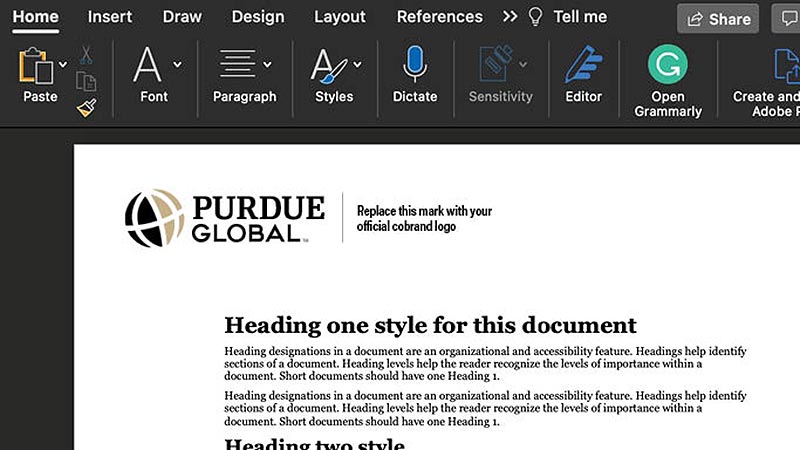Viewport: 800px width, 450px height.
Task: Click the Share button
Action: pos(718,19)
